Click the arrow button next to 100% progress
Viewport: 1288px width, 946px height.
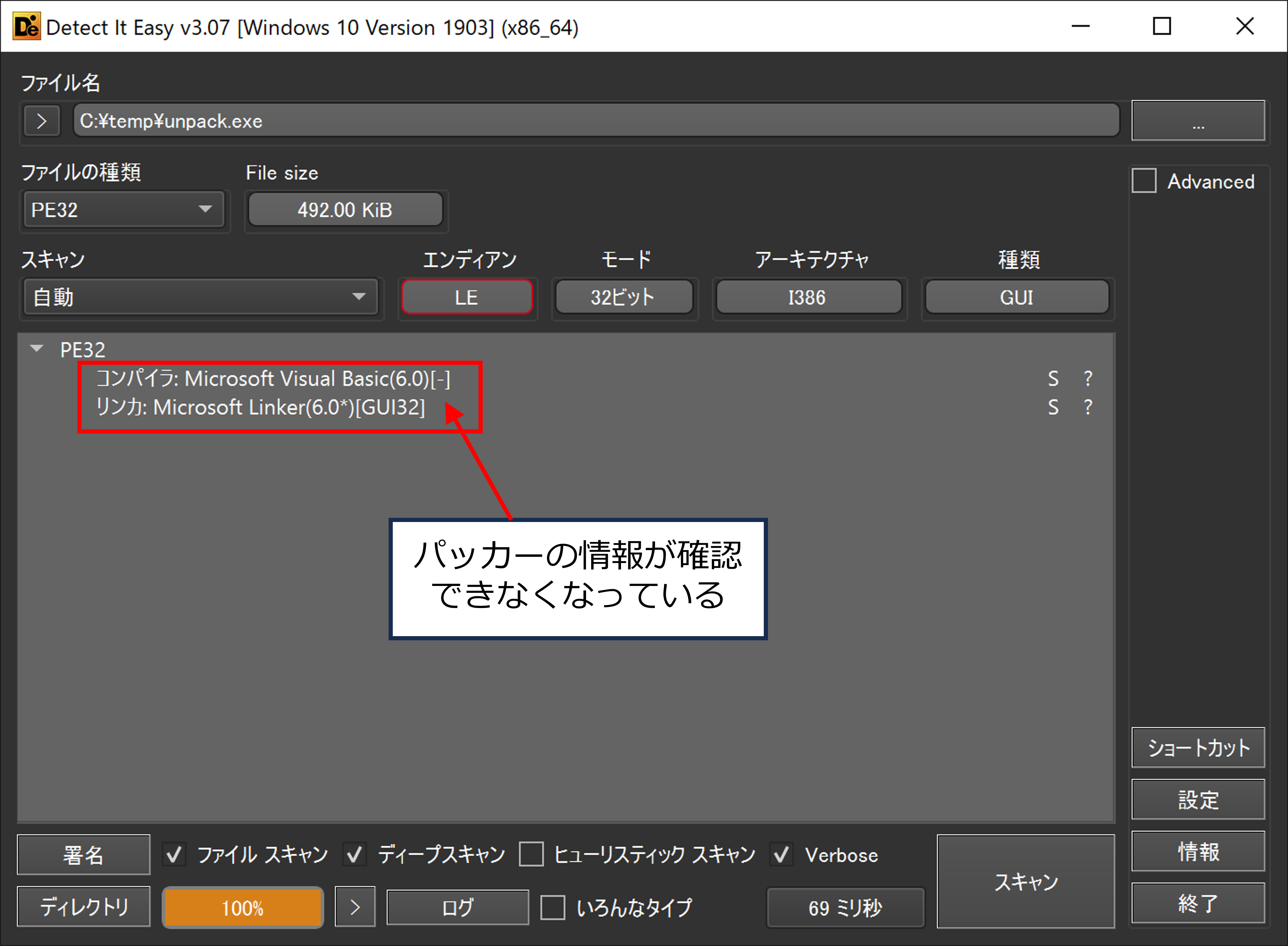point(355,907)
